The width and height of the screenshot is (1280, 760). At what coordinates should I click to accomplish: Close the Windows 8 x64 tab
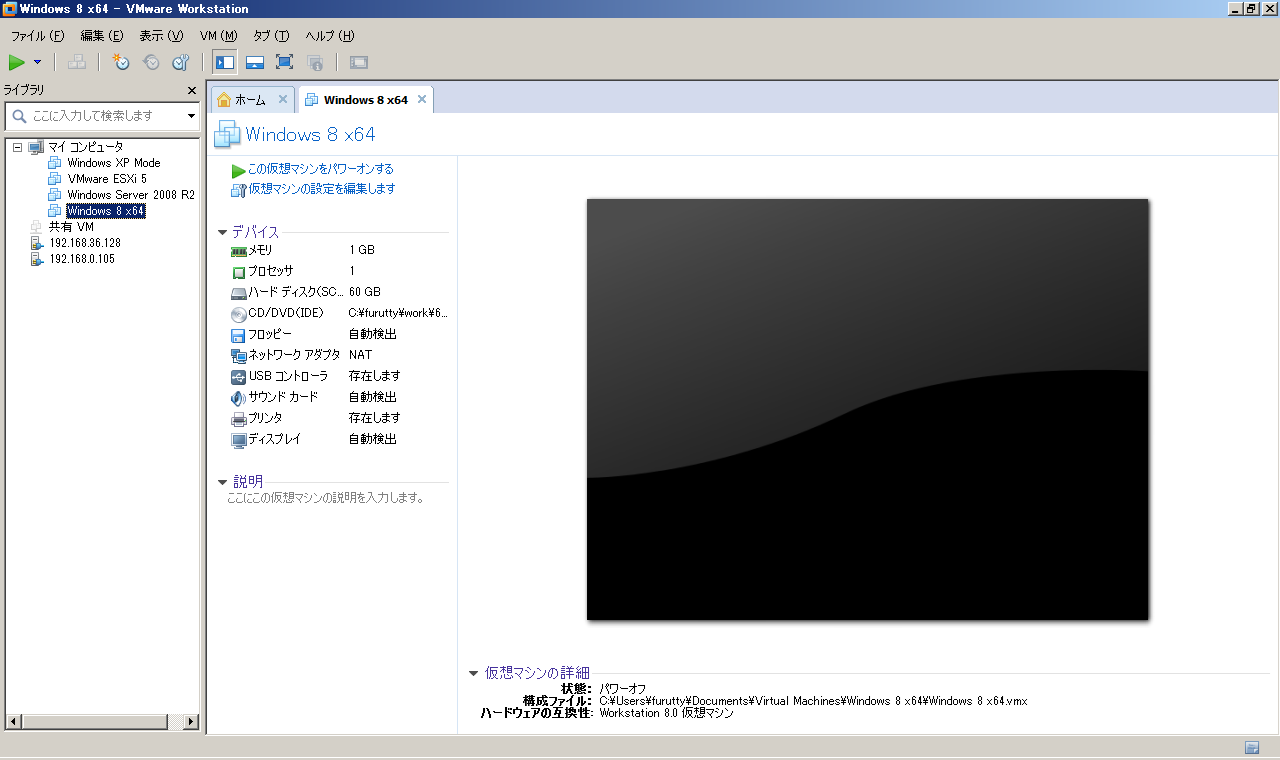coord(422,99)
